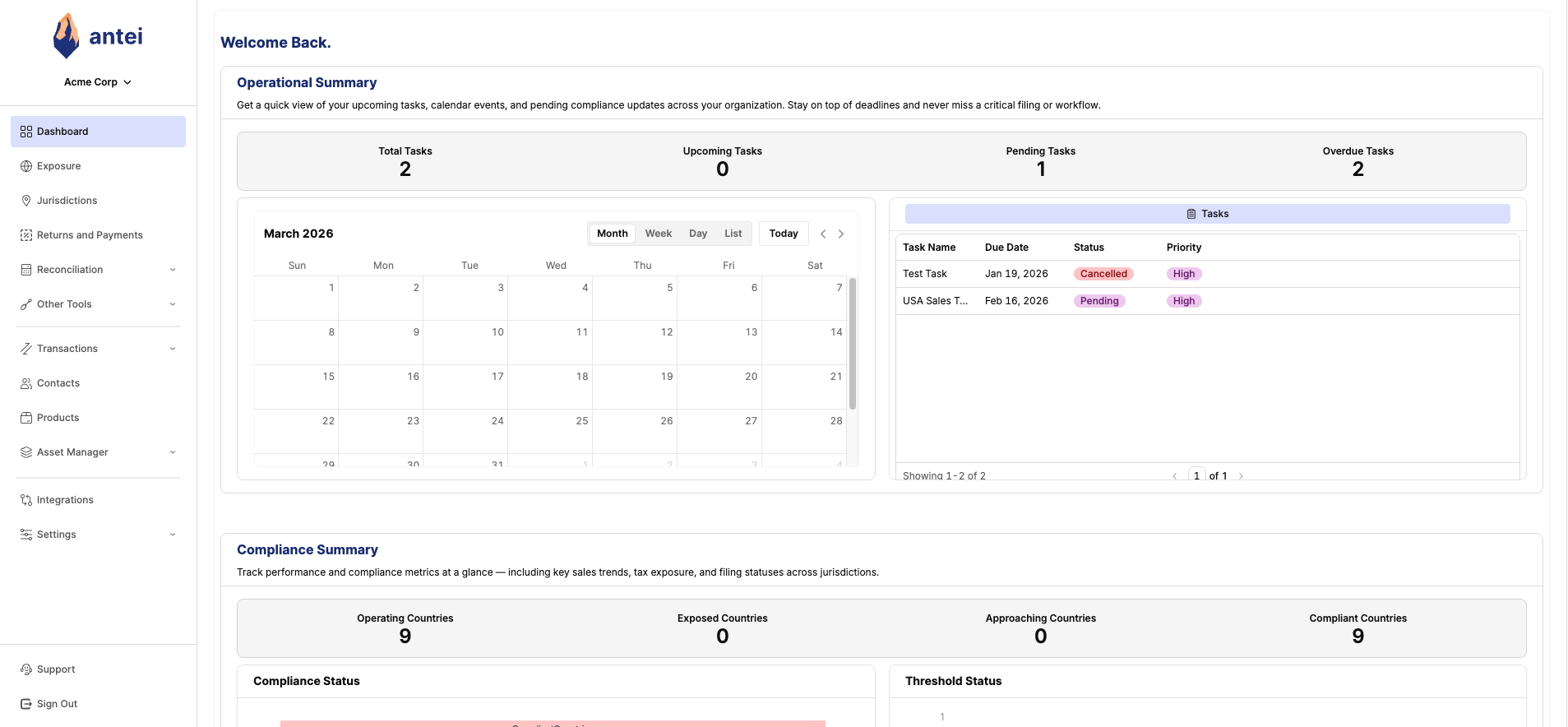Image resolution: width=1568 pixels, height=727 pixels.
Task: Click the USA Sales T... task name
Action: point(936,301)
